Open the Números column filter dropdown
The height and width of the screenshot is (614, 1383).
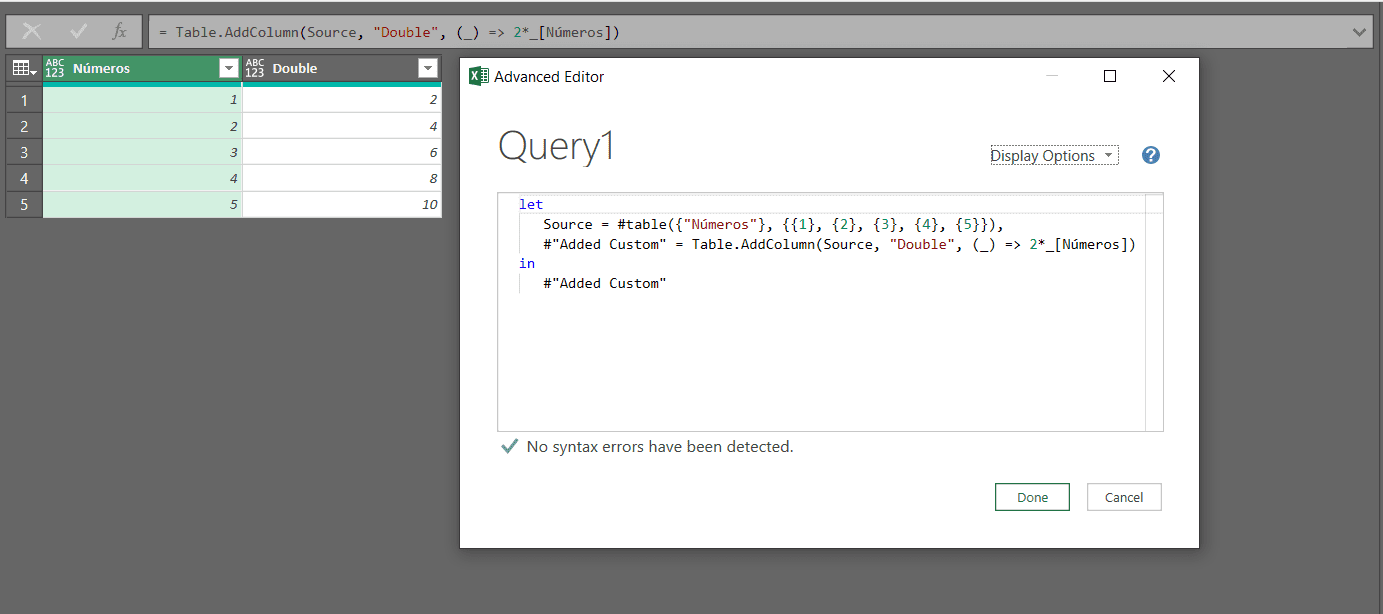pos(228,68)
